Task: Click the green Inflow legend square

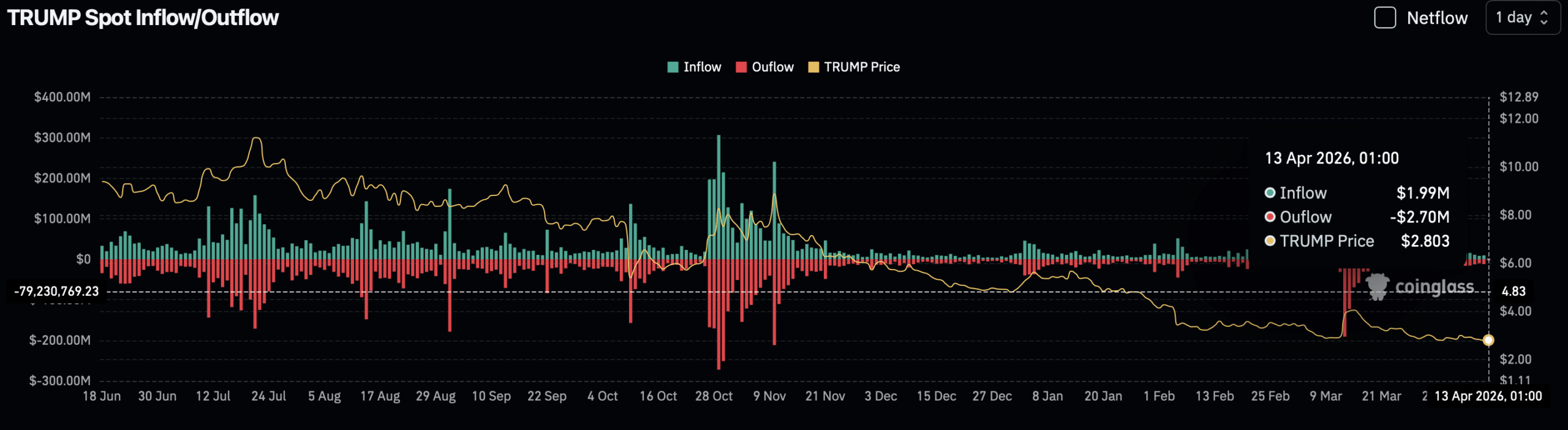Action: click(x=673, y=67)
